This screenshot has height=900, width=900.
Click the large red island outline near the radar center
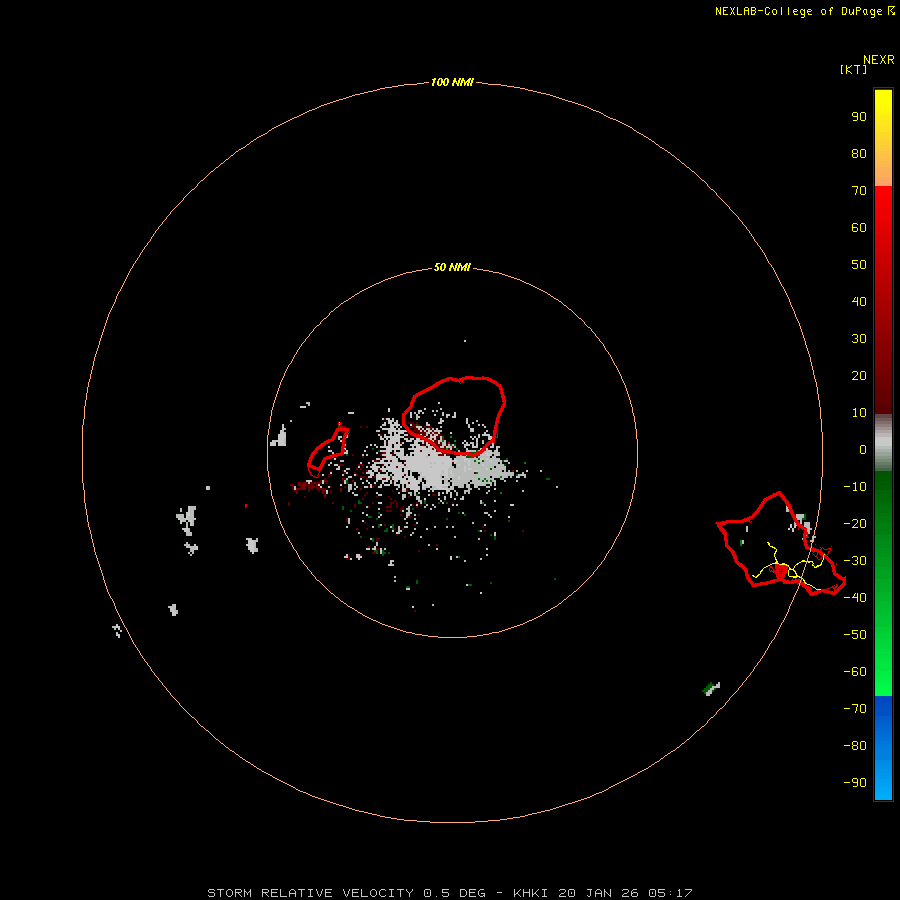pyautogui.click(x=454, y=416)
